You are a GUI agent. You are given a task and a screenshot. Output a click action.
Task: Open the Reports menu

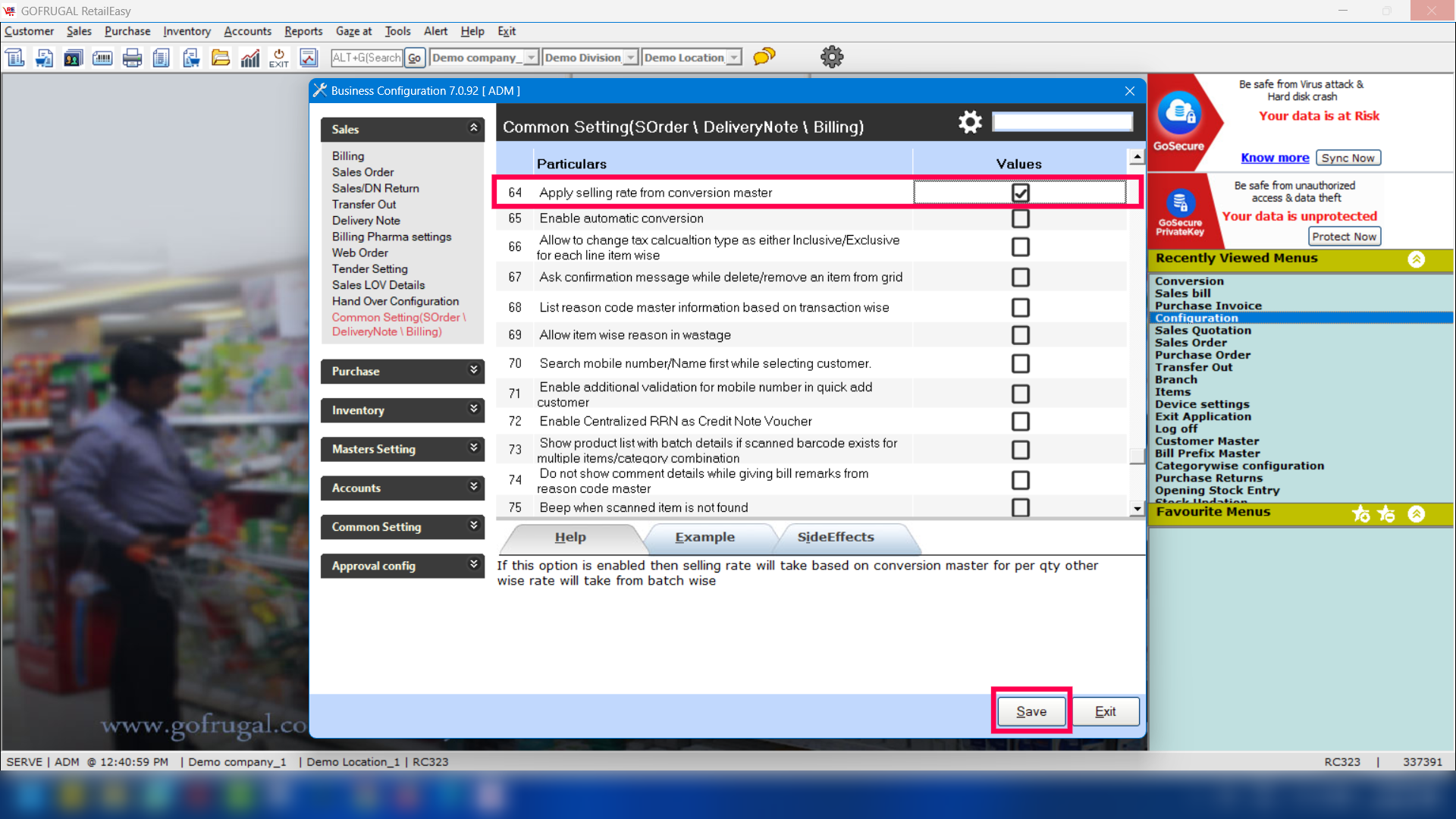click(303, 31)
